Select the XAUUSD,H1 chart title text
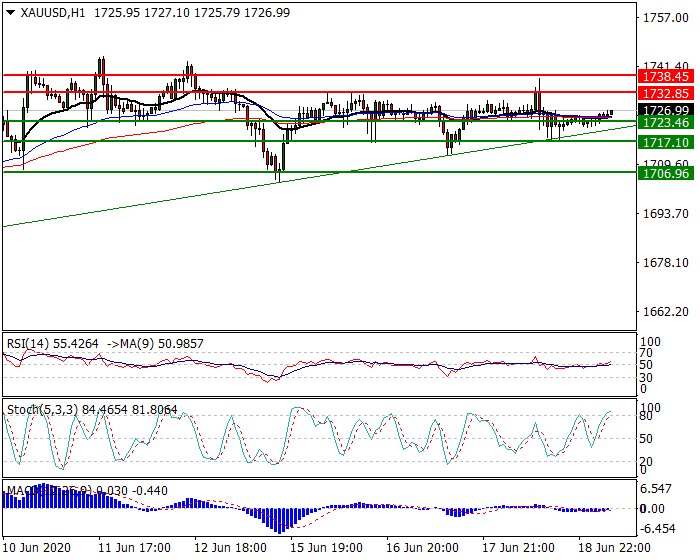Image resolution: width=700 pixels, height=560 pixels. (53, 13)
